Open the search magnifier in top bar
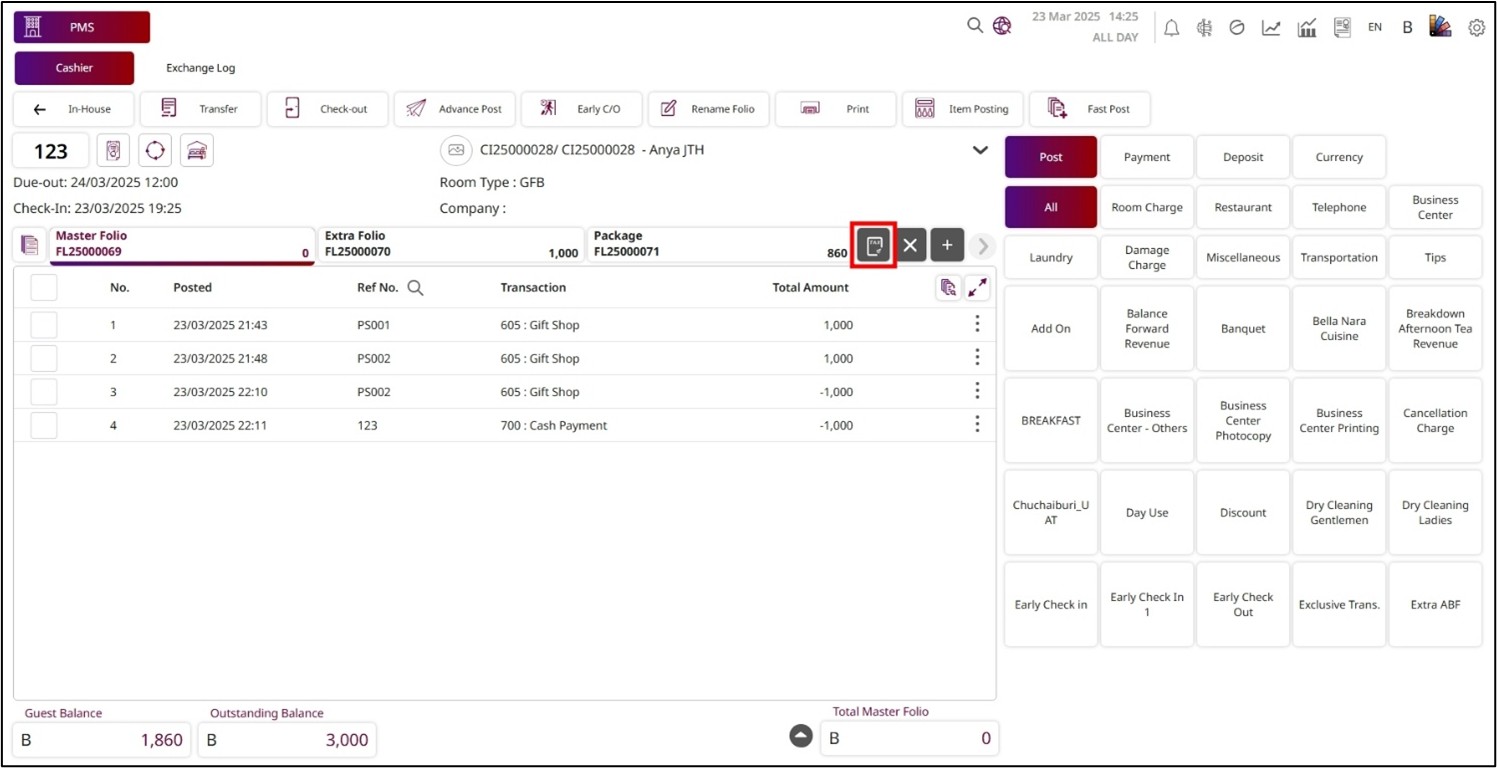 974,26
